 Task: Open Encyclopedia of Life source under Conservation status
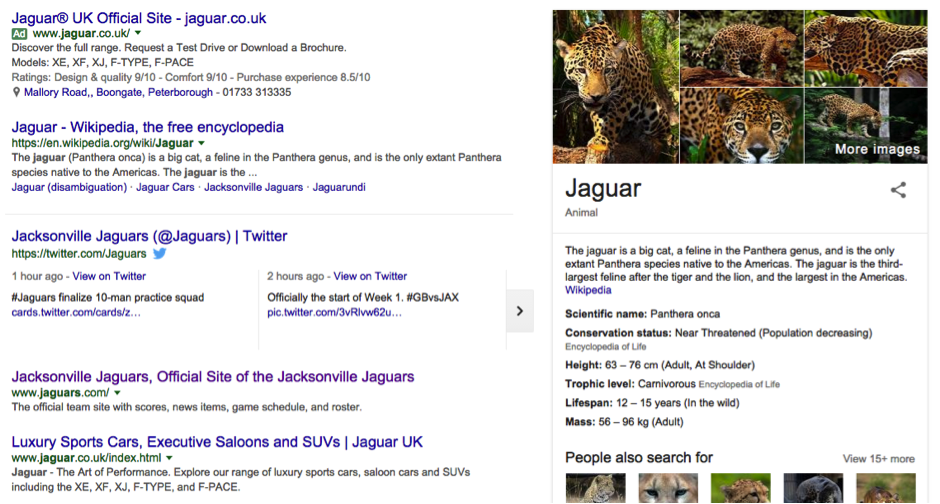tap(605, 347)
